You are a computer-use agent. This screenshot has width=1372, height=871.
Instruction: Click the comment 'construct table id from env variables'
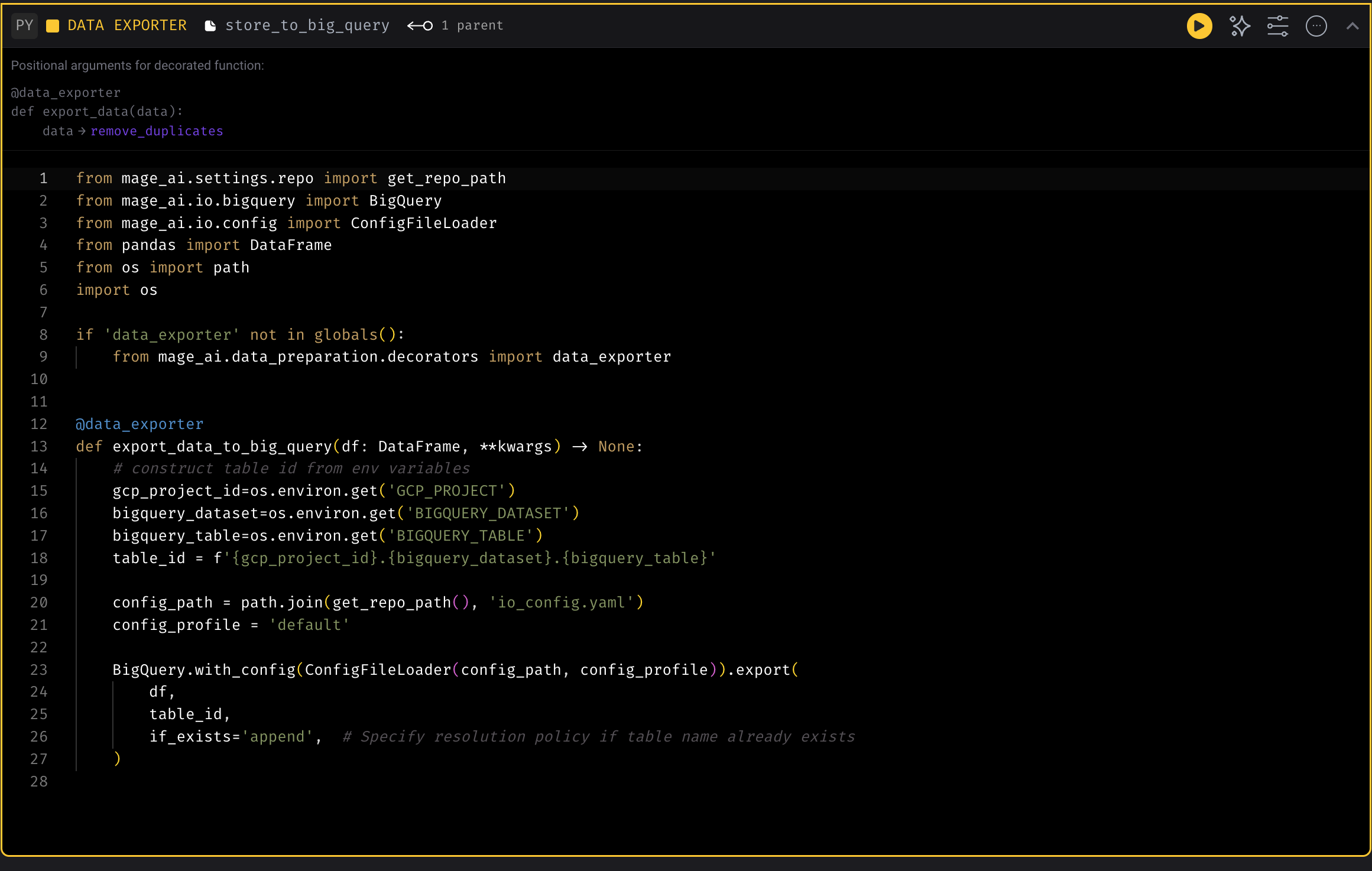point(291,469)
